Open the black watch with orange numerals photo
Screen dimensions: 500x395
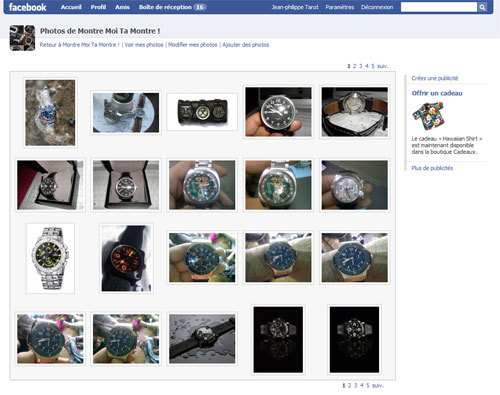126,258
